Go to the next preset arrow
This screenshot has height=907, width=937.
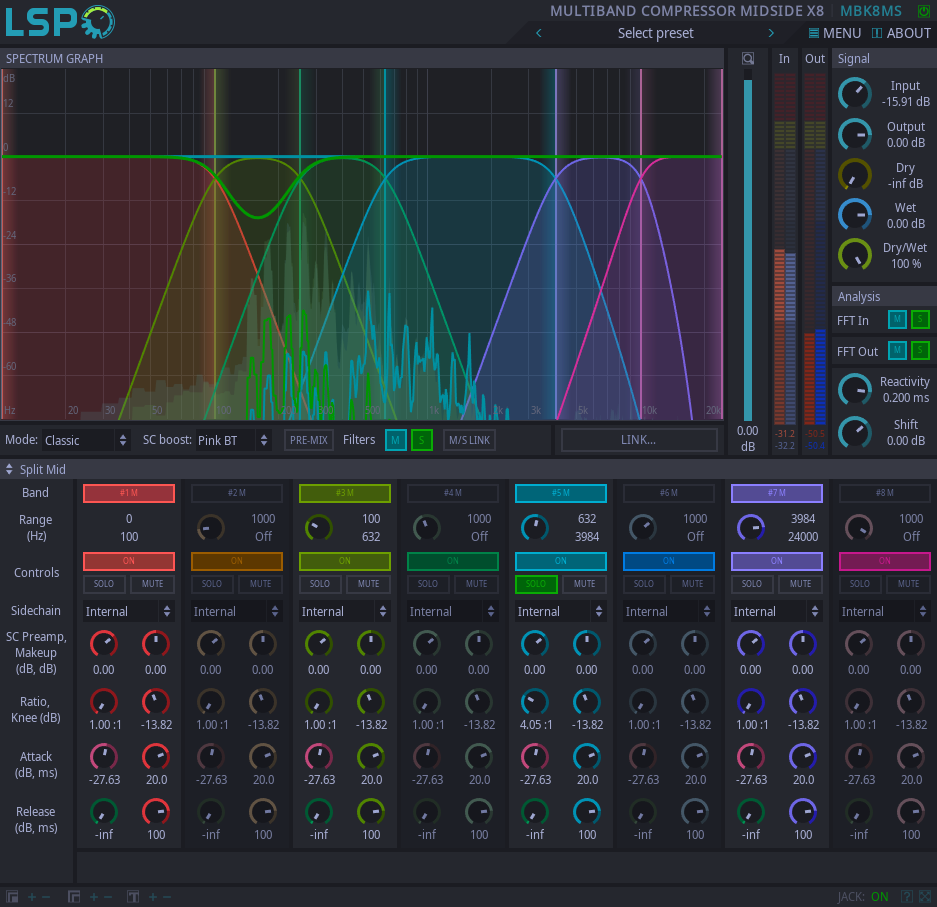click(x=771, y=33)
